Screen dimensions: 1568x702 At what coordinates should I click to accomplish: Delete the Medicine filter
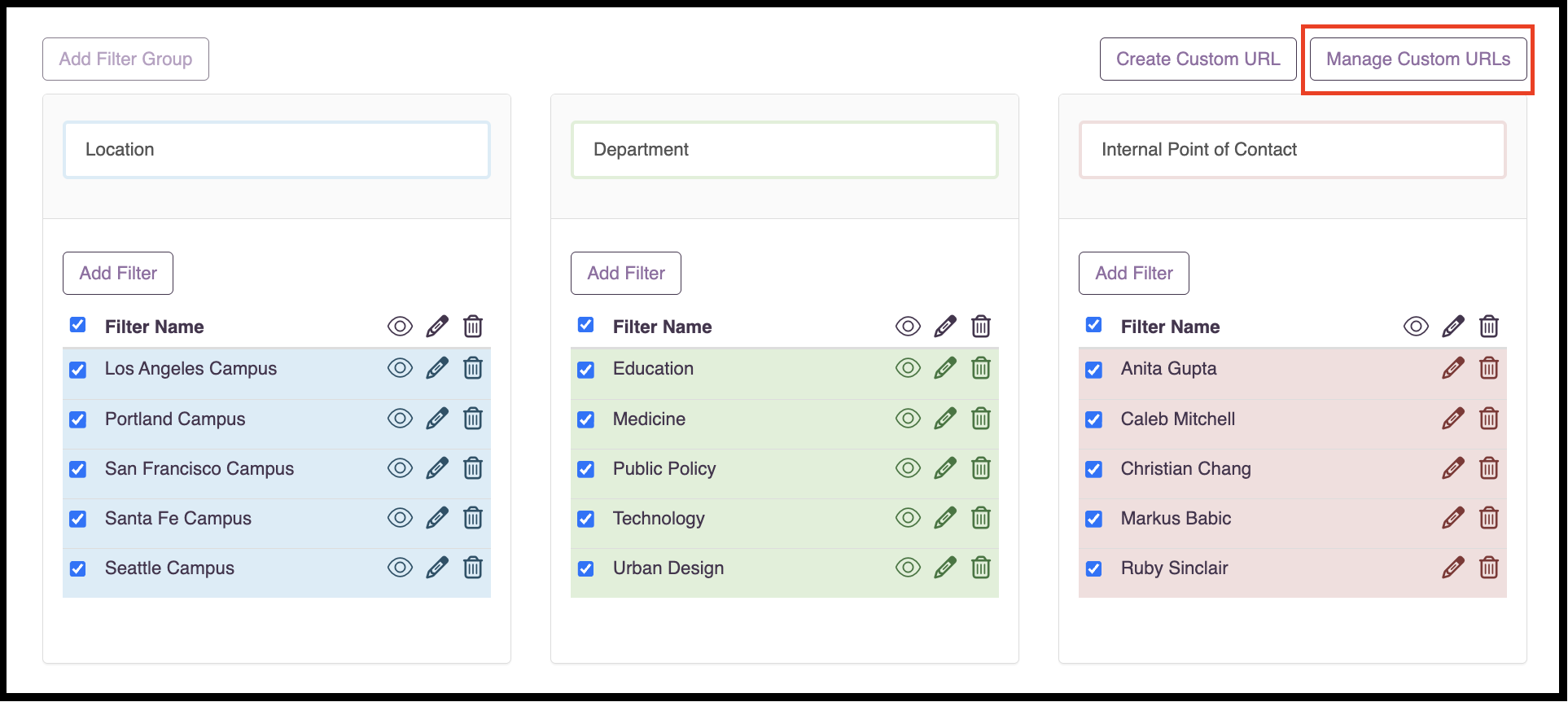(981, 419)
